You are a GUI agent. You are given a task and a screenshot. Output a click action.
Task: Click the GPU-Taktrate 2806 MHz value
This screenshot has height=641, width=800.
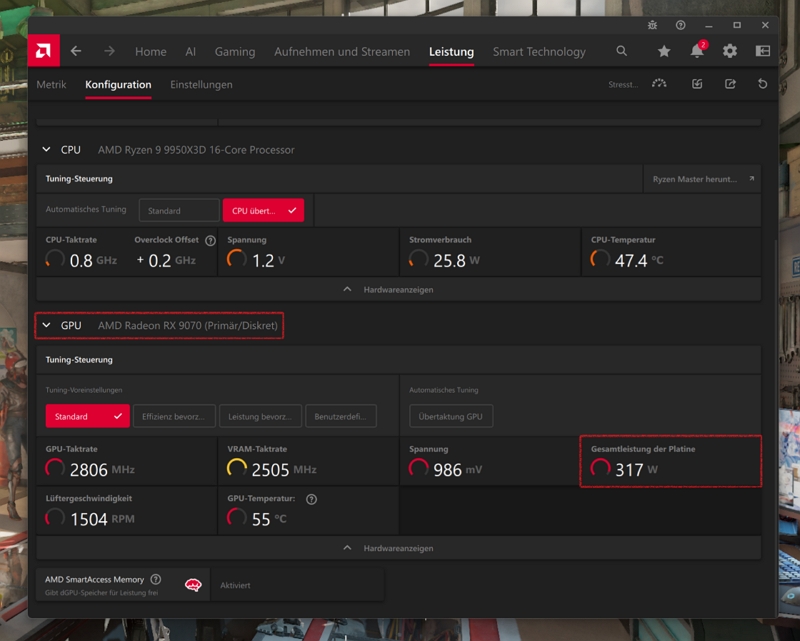pos(102,470)
